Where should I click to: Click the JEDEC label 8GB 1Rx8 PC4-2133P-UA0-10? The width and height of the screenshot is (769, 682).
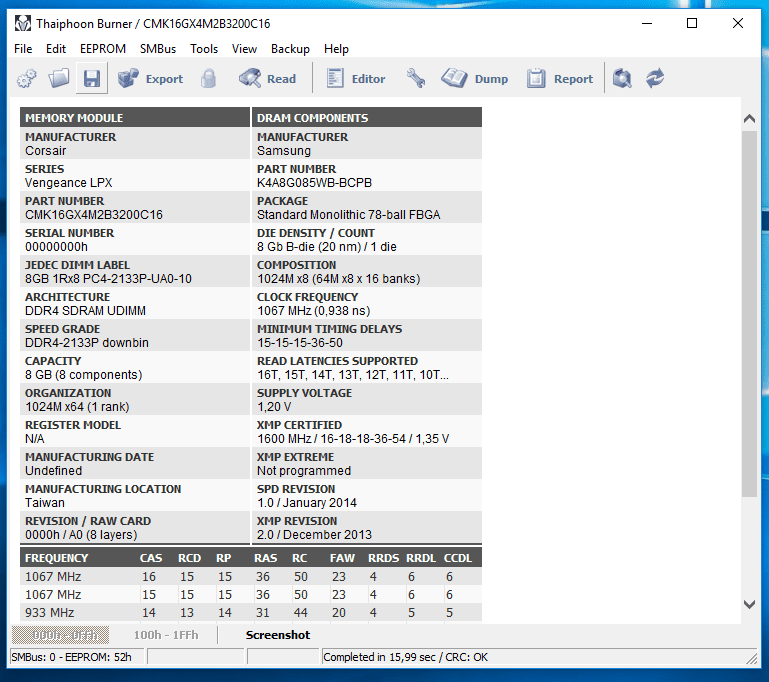pos(108,279)
